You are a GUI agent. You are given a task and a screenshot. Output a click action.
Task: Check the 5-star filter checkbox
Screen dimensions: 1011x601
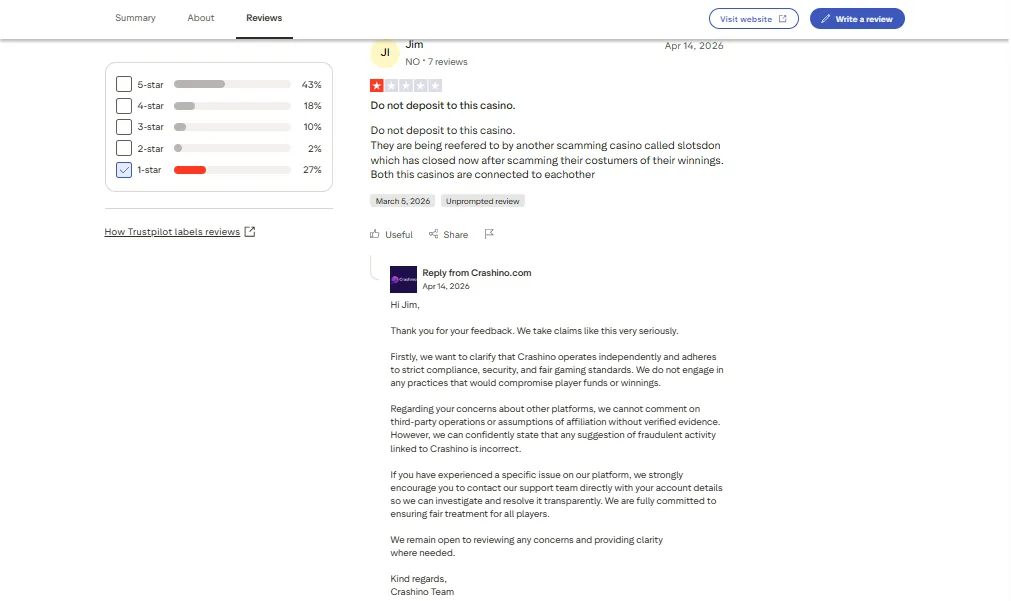click(x=124, y=84)
